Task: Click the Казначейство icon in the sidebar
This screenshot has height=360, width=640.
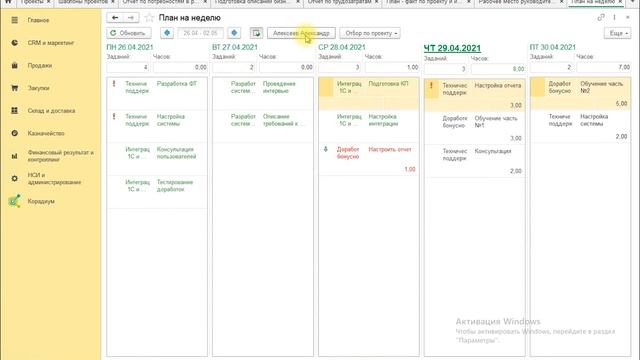Action: coord(15,133)
